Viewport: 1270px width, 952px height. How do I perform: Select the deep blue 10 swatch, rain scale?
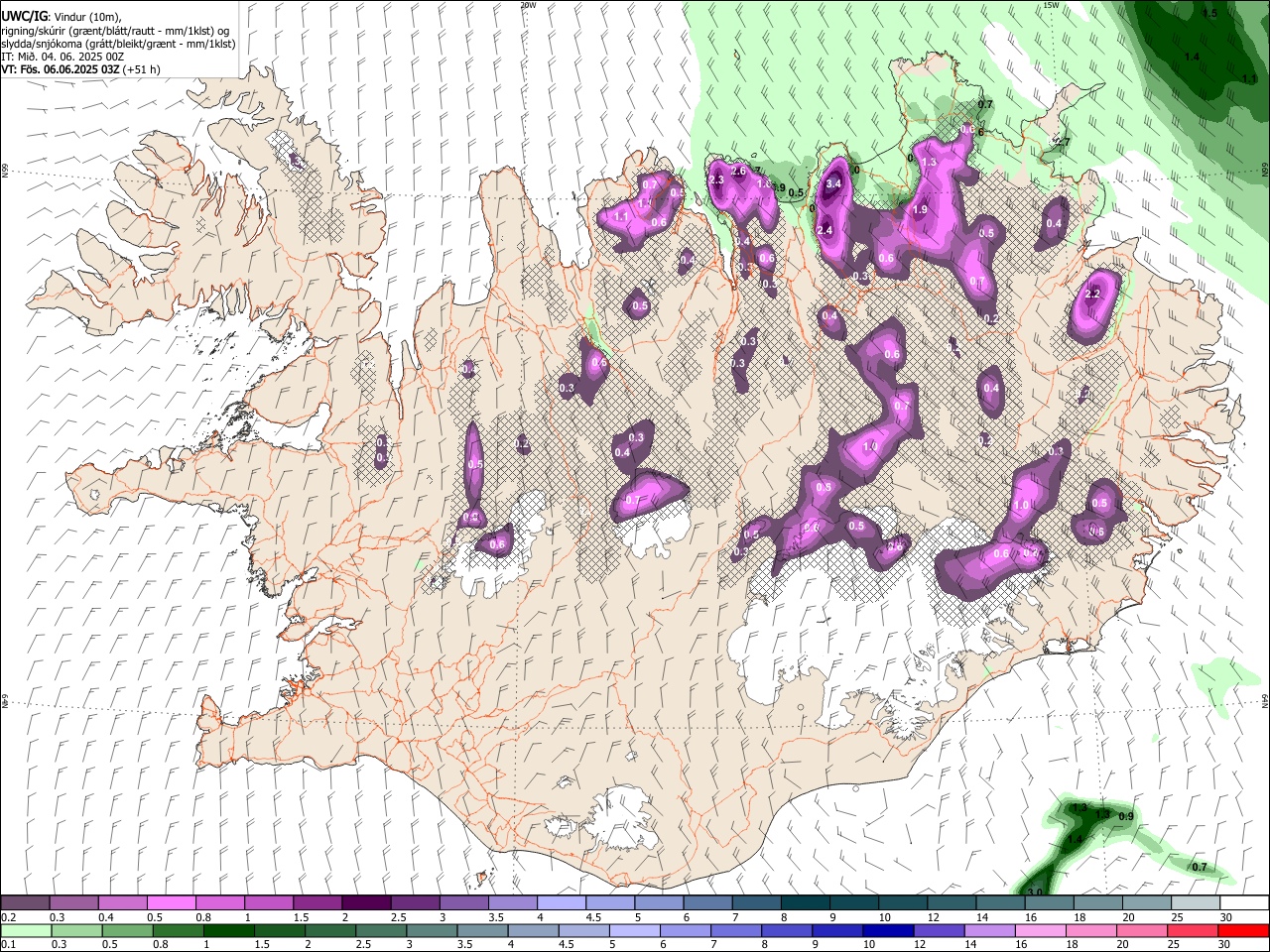(888, 930)
